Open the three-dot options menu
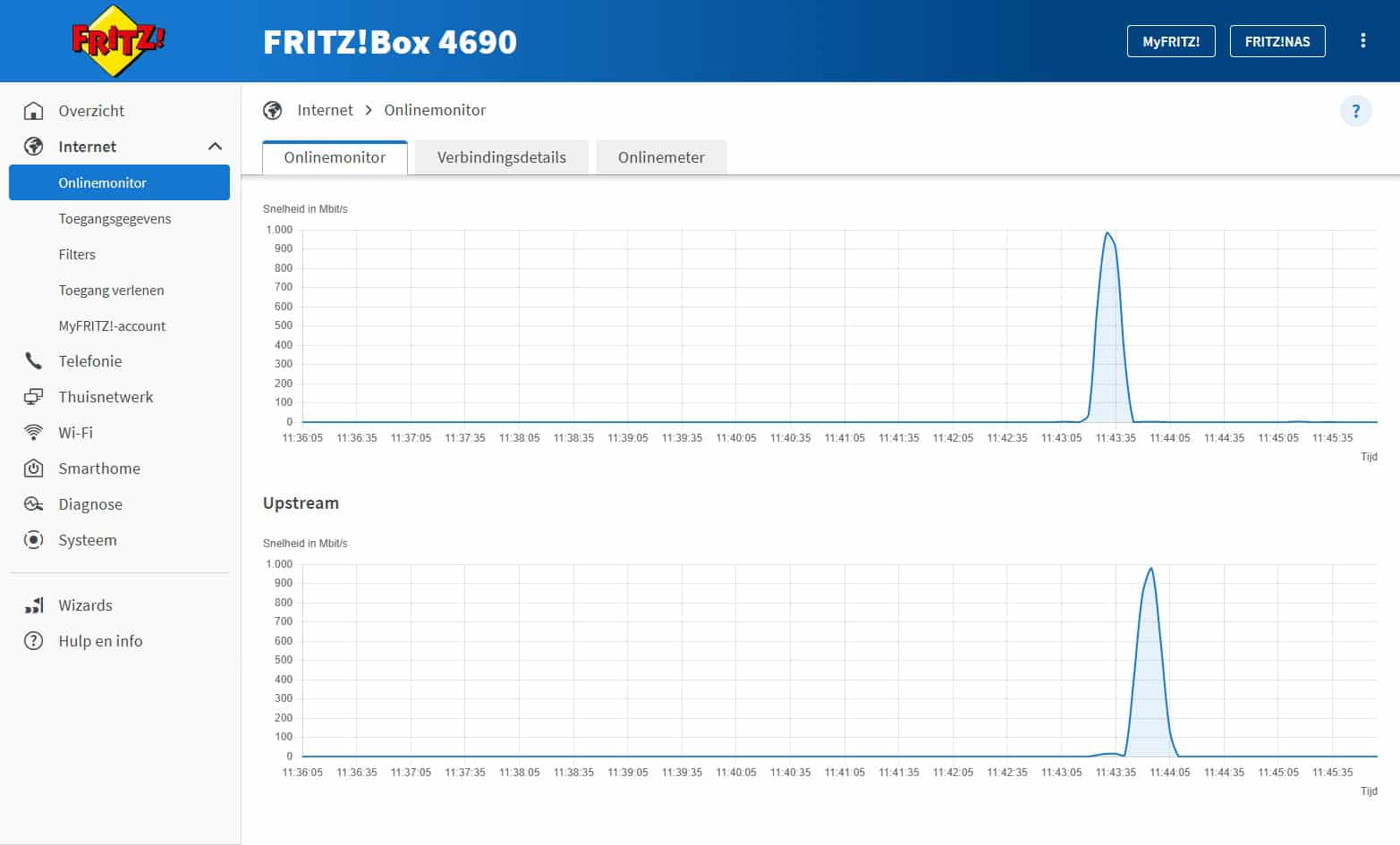 click(x=1362, y=41)
